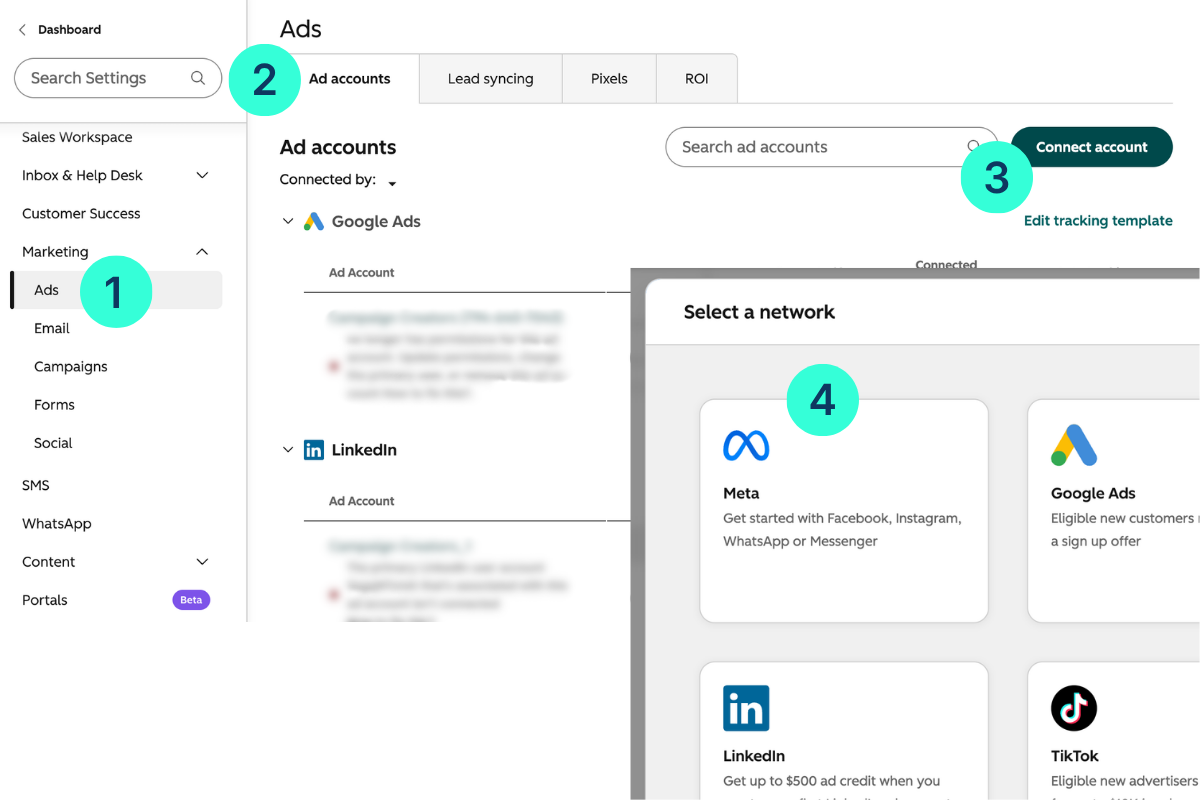The image size is (1200, 800).
Task: Click the Connect account button
Action: click(1092, 147)
